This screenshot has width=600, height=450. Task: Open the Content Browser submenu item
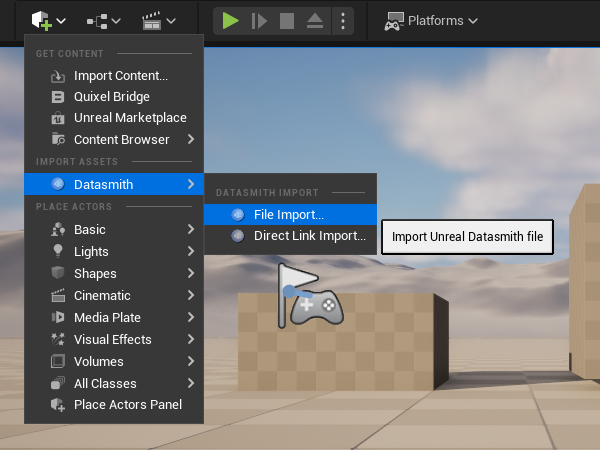[x=114, y=140]
